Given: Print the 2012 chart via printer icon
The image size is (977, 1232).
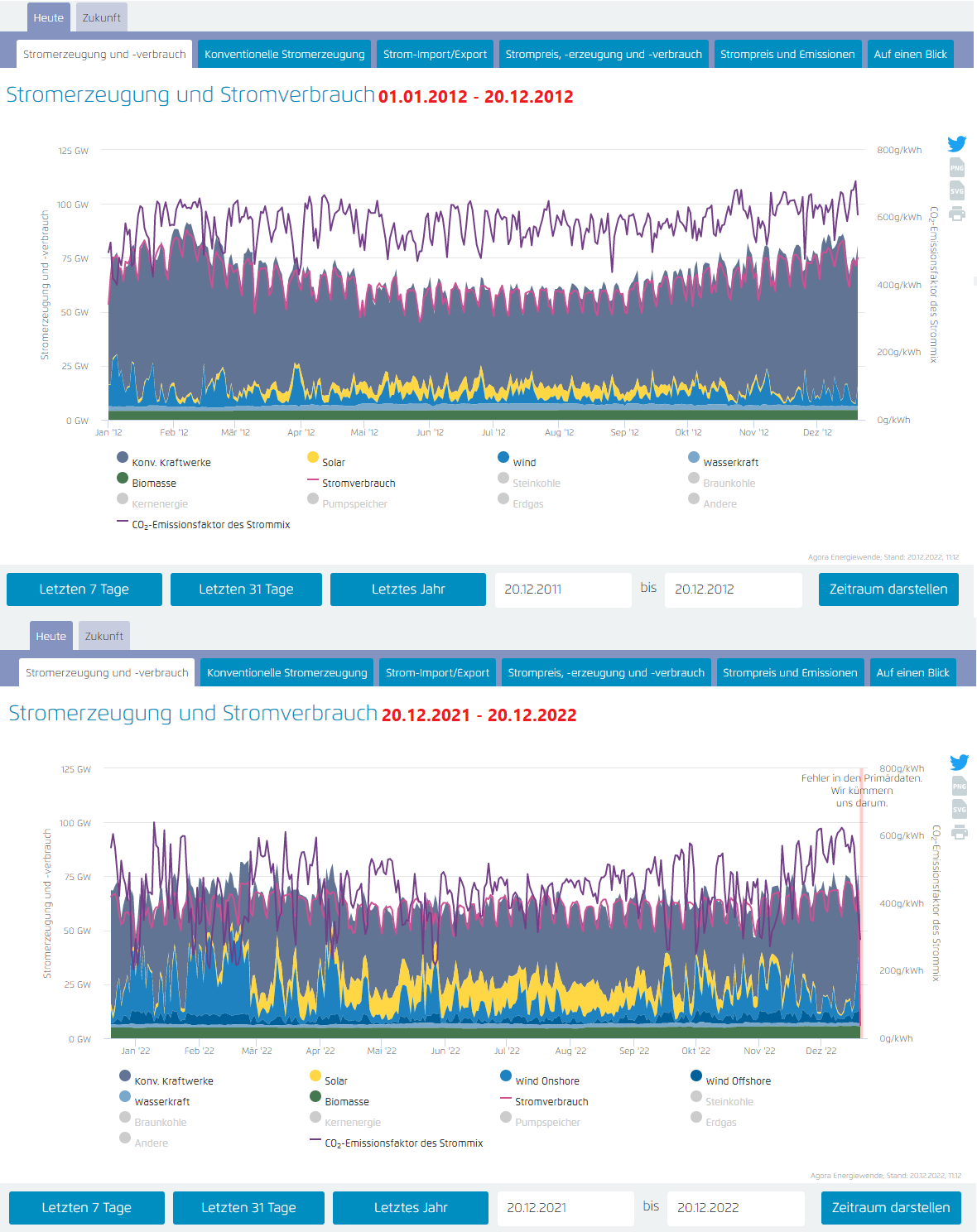Looking at the screenshot, I should tap(957, 214).
